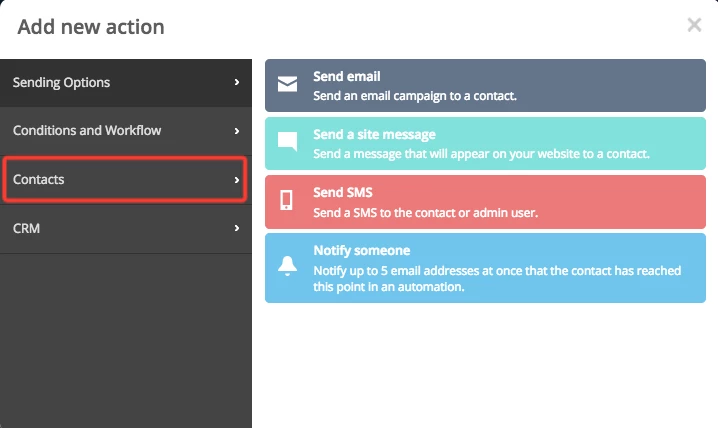Click 'Notify up to 5 email addresses' description
Viewport: 718px width, 428px height.
coord(497,279)
